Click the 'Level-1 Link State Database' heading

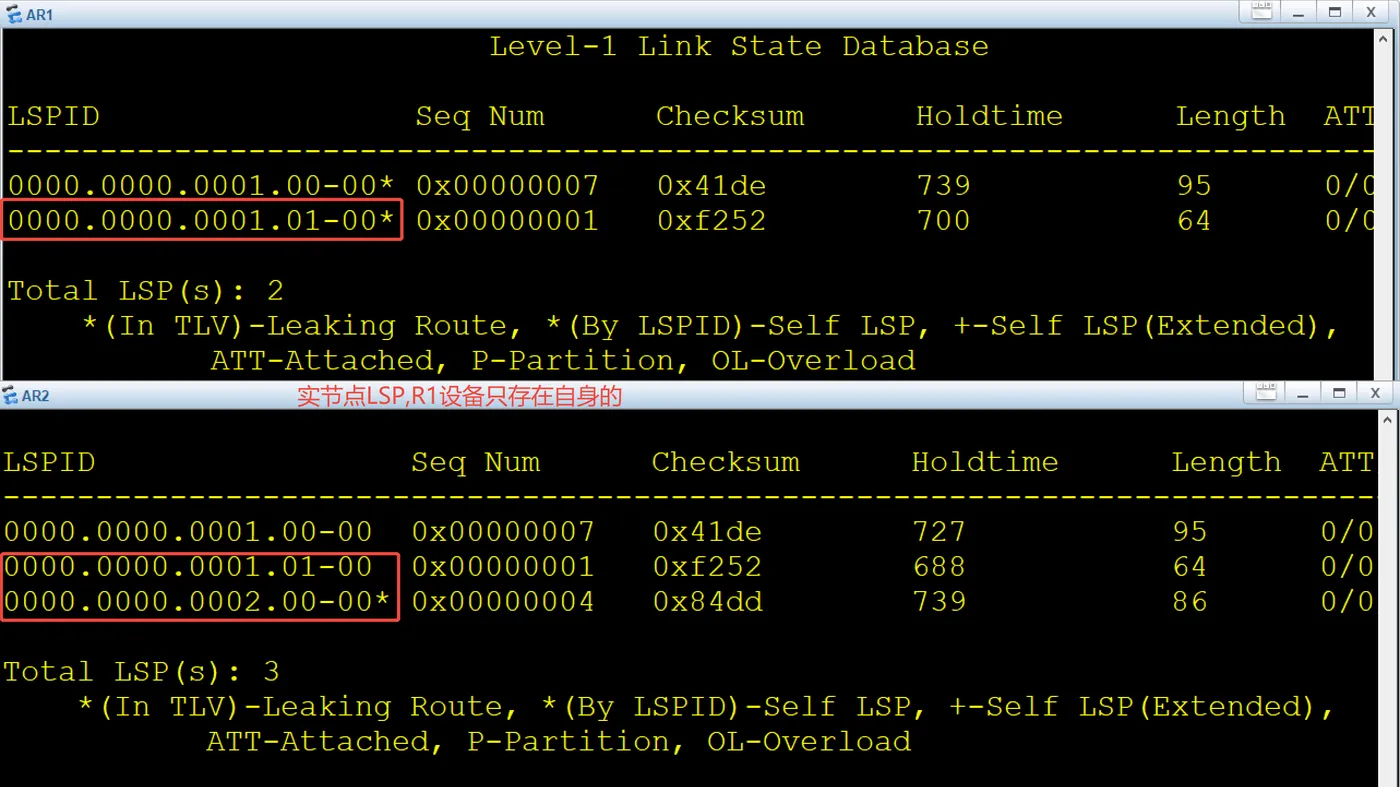[738, 47]
